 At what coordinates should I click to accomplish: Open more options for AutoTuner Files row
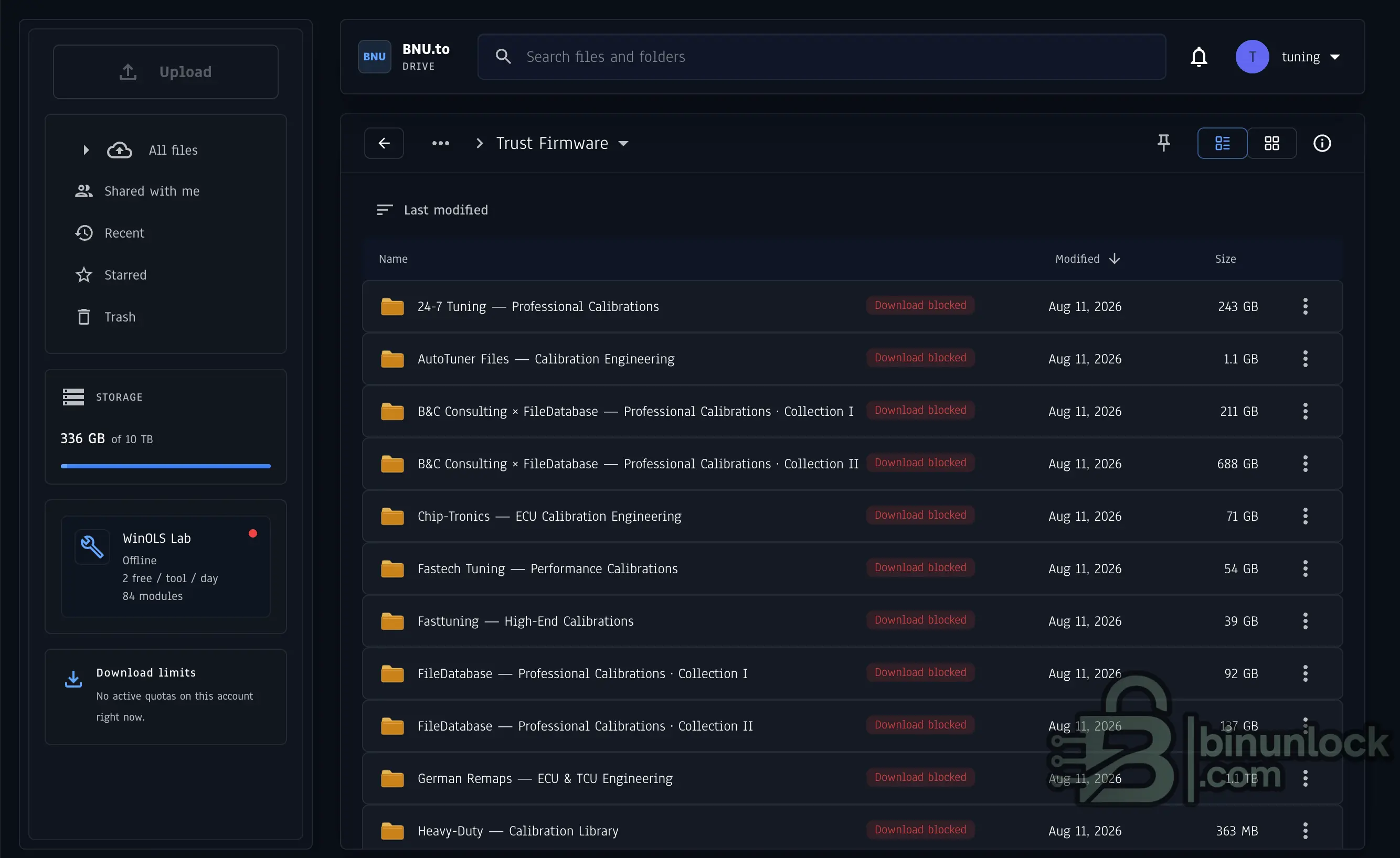point(1305,359)
